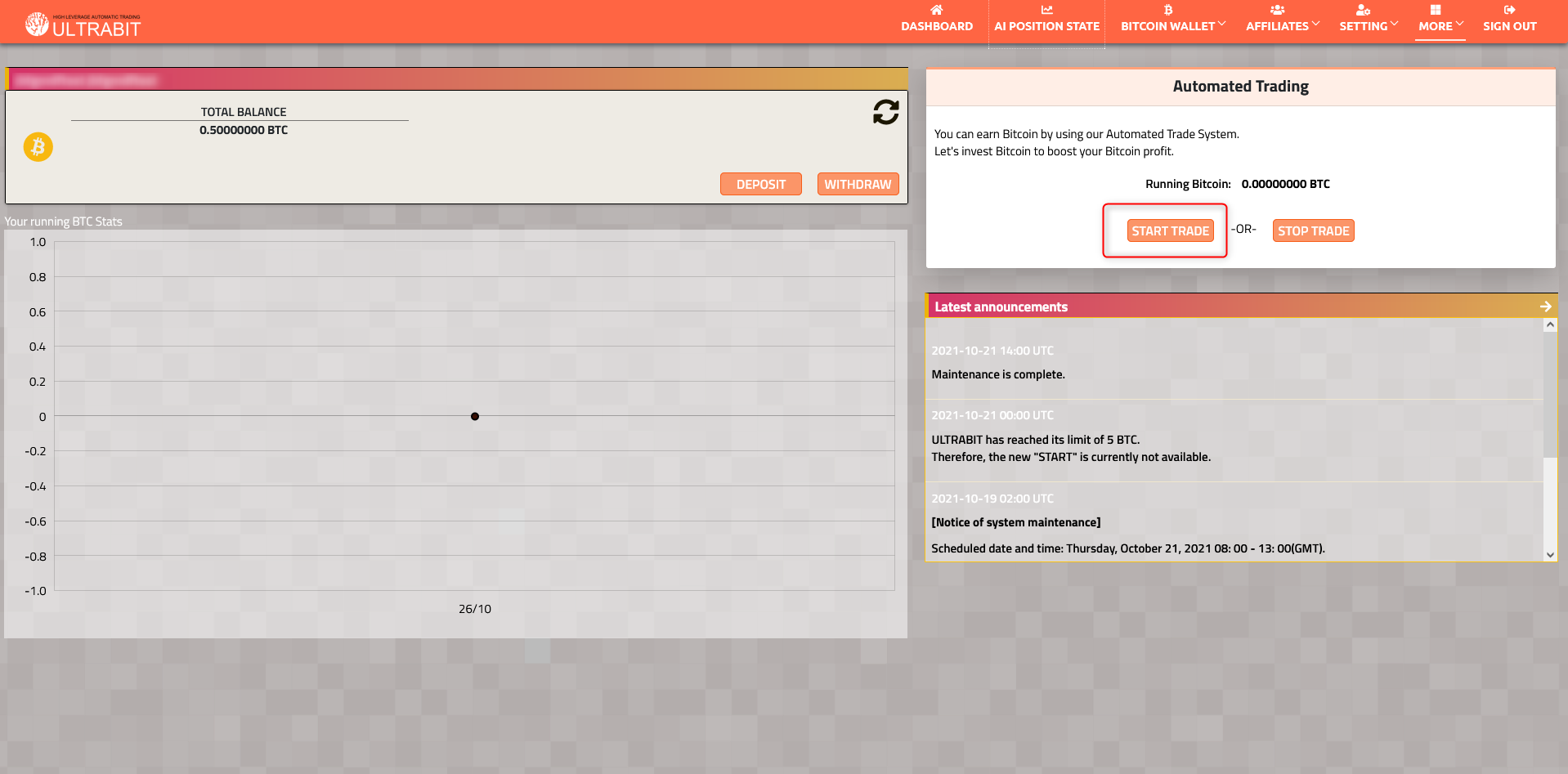Click the 2021-10-21 00:00 UTC timestamp
Screen dimensions: 1568x774
[x=992, y=415]
